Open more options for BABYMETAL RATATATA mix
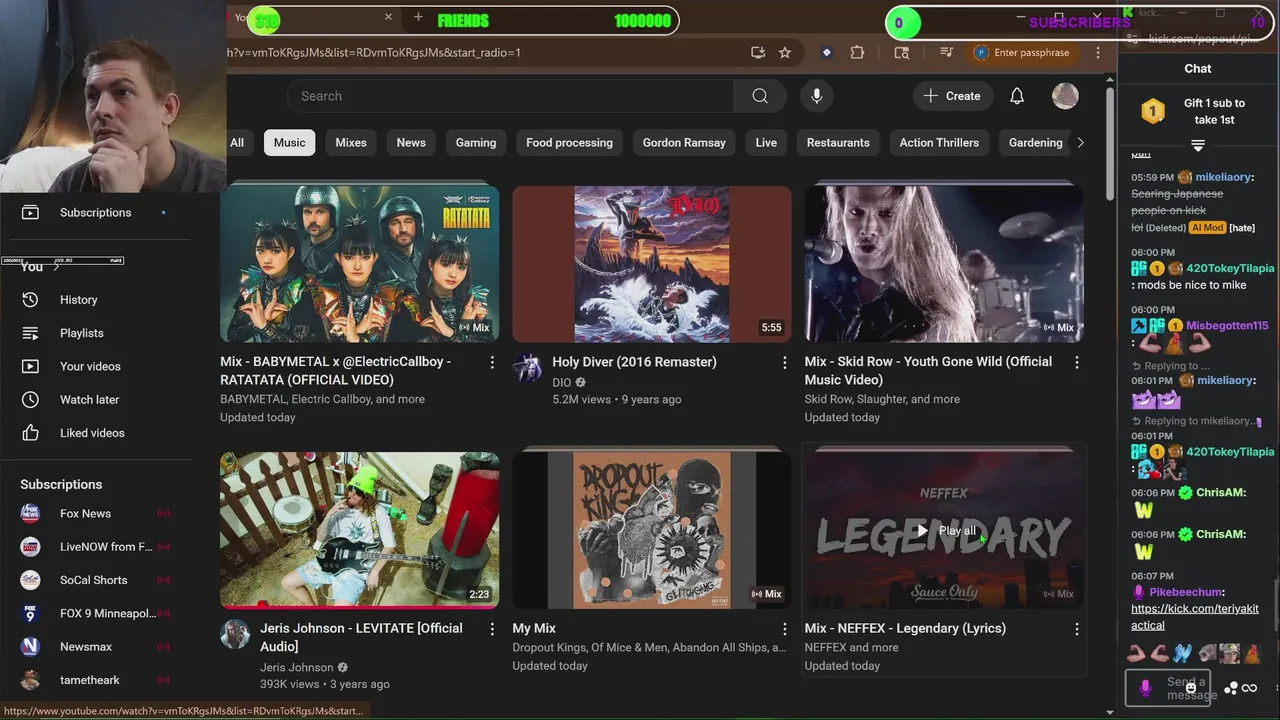This screenshot has height=720, width=1280. click(x=492, y=363)
